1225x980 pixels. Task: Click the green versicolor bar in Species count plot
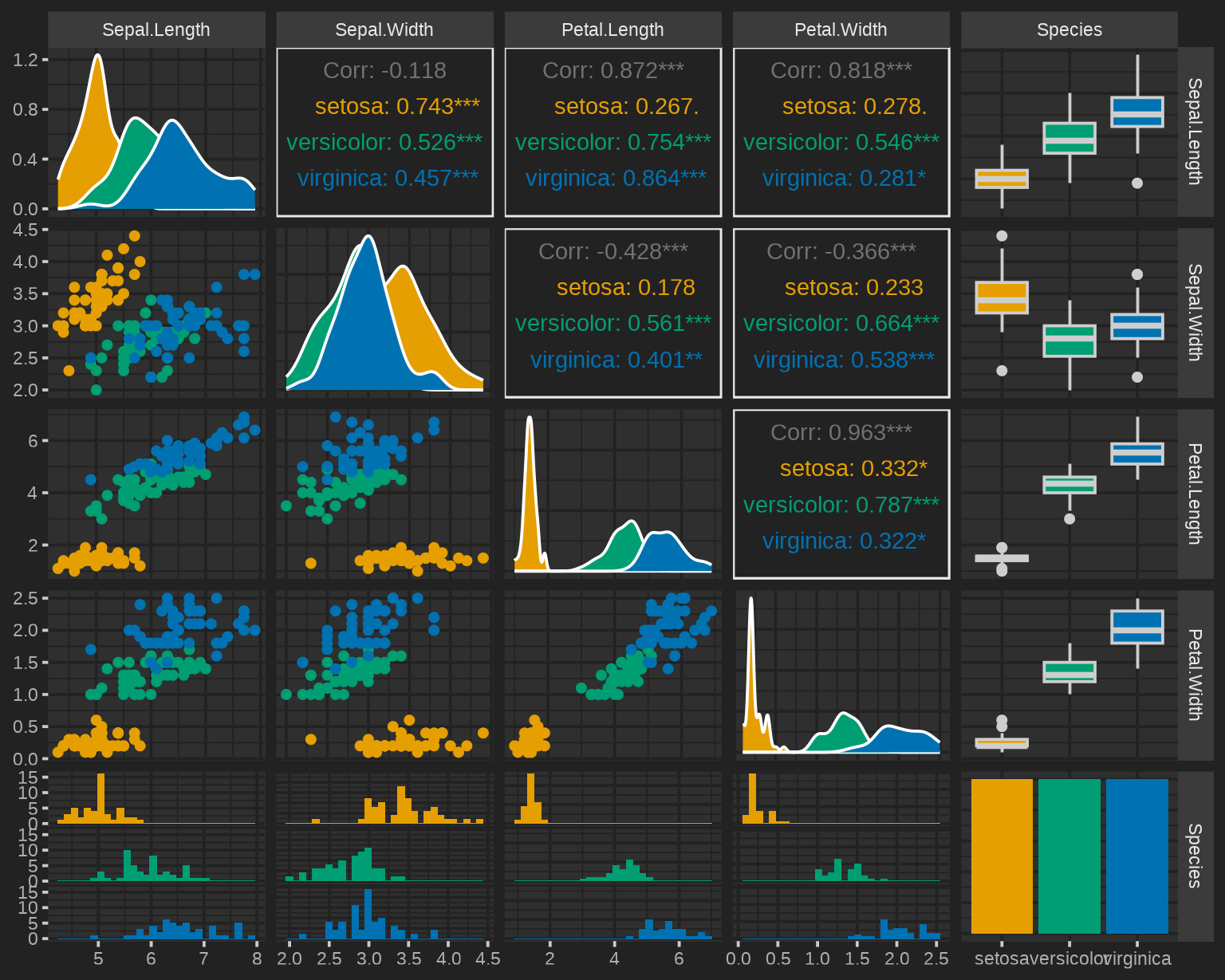[x=1069, y=856]
